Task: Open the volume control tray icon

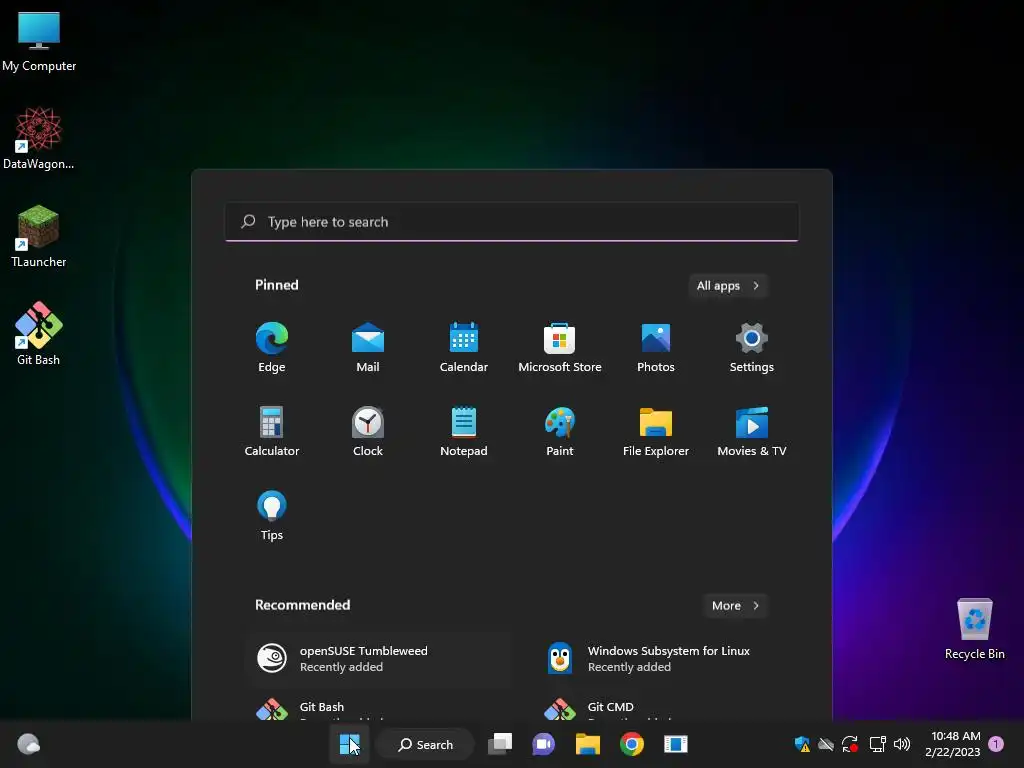Action: tap(902, 744)
